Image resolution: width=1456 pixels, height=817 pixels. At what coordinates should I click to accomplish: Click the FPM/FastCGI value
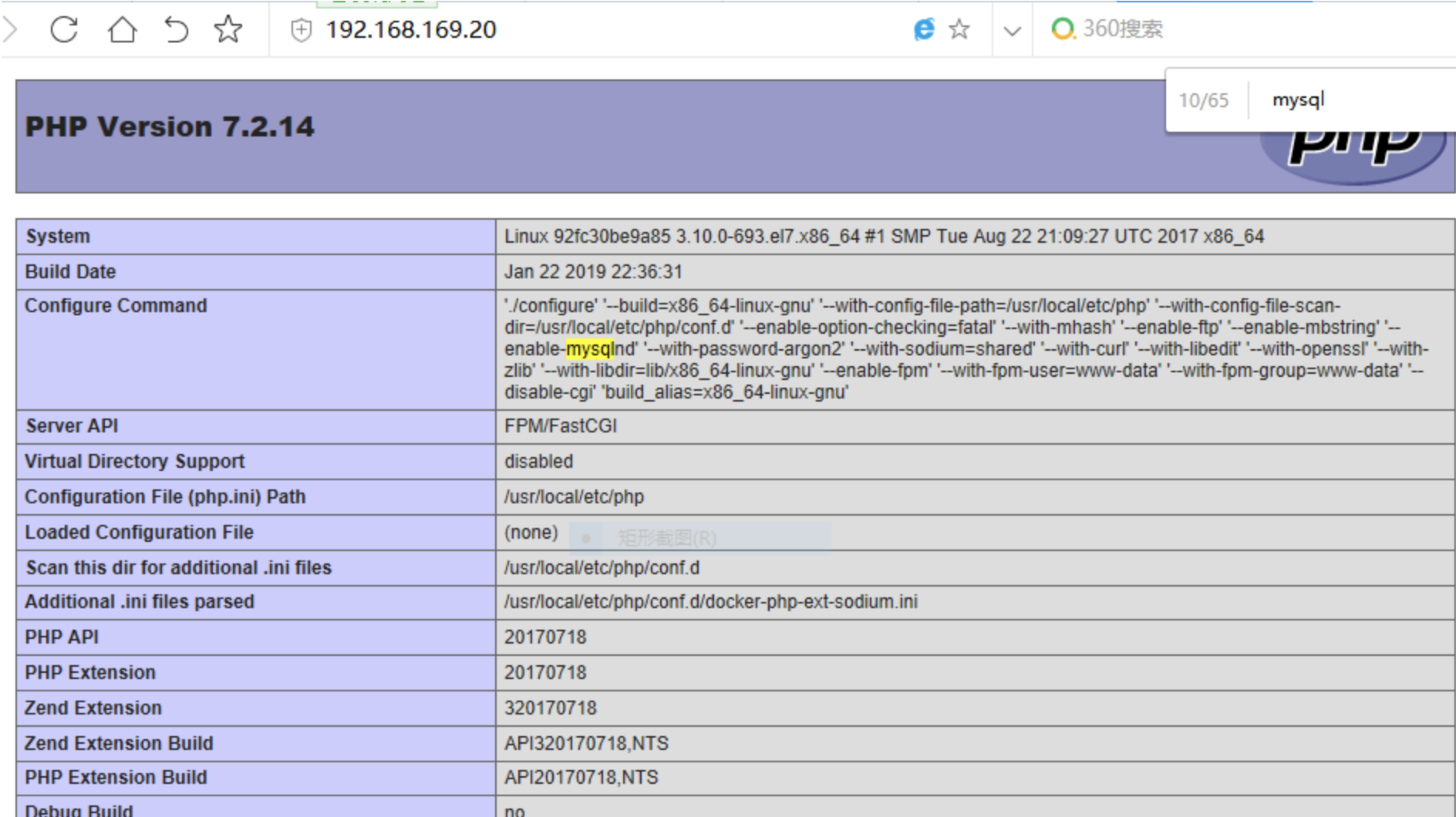click(x=561, y=426)
